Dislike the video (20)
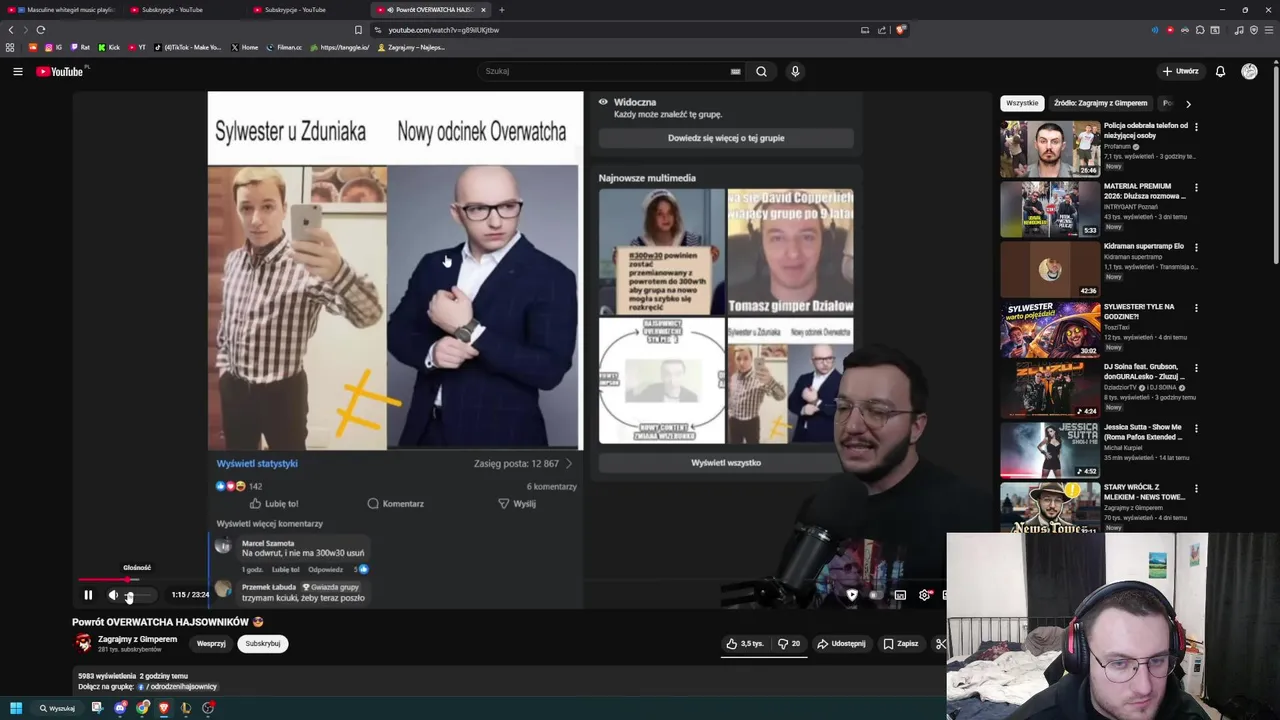 (x=789, y=644)
